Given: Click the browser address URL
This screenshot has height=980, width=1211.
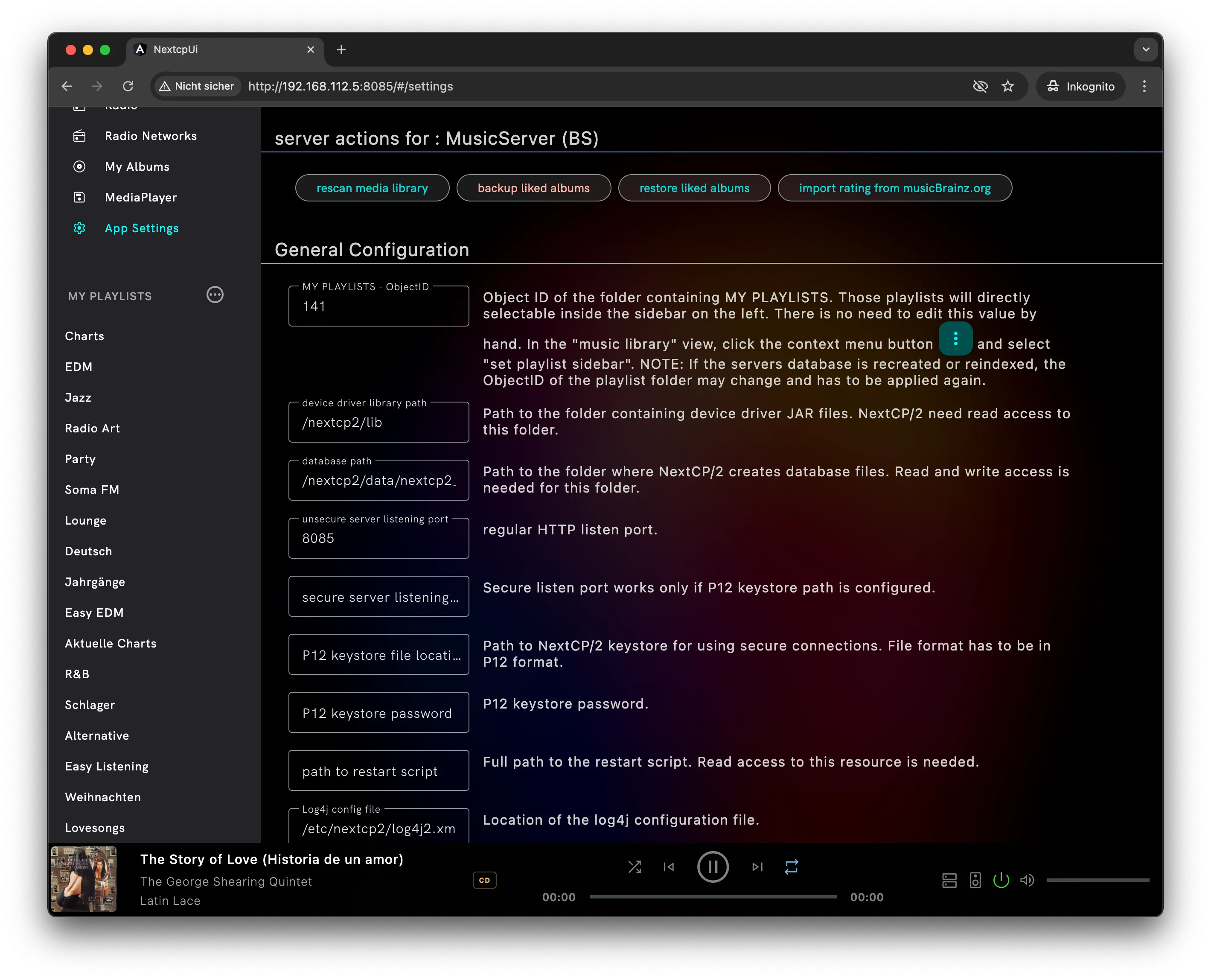Looking at the screenshot, I should [x=350, y=86].
